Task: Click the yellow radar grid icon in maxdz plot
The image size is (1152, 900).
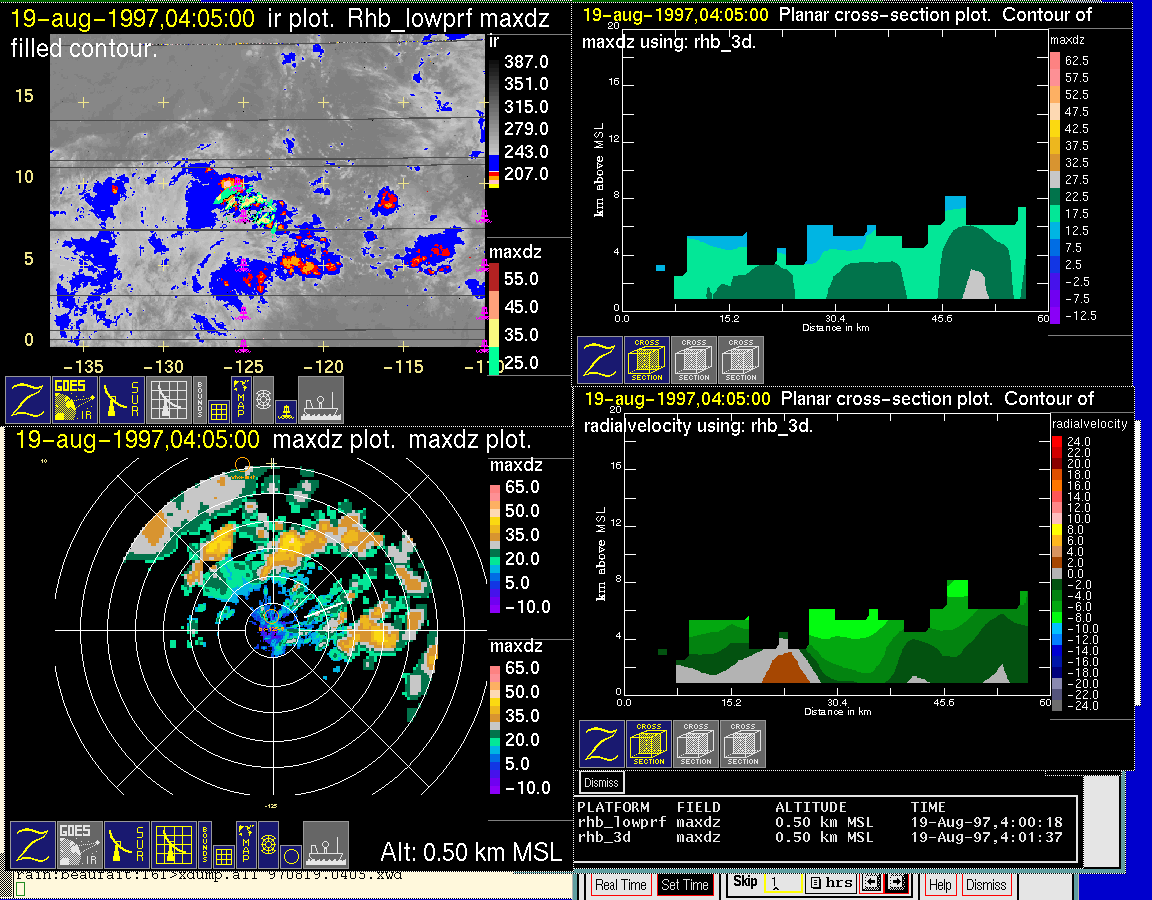Action: 174,845
